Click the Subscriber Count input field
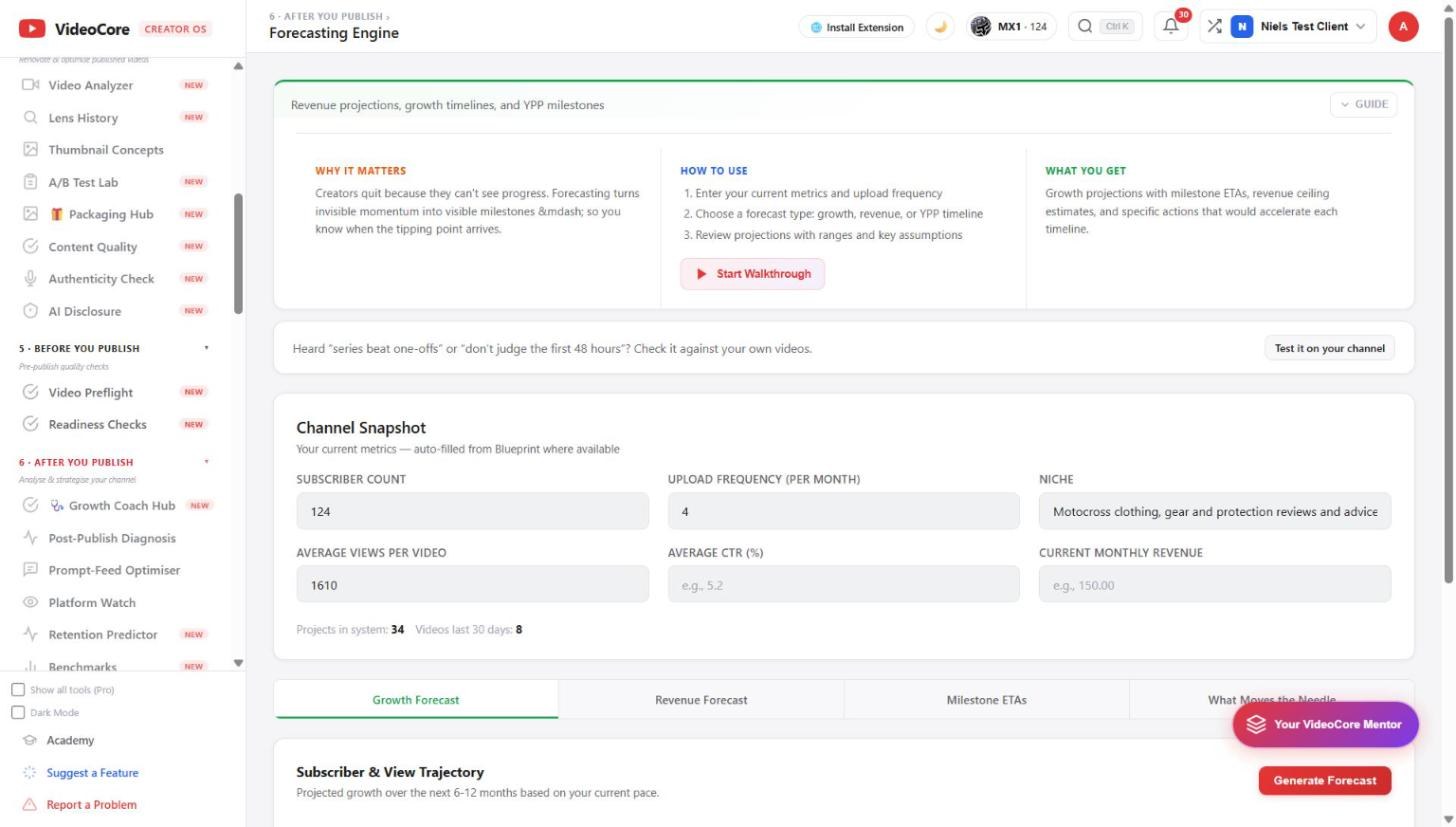The height and width of the screenshot is (827, 1456). pyautogui.click(x=472, y=512)
